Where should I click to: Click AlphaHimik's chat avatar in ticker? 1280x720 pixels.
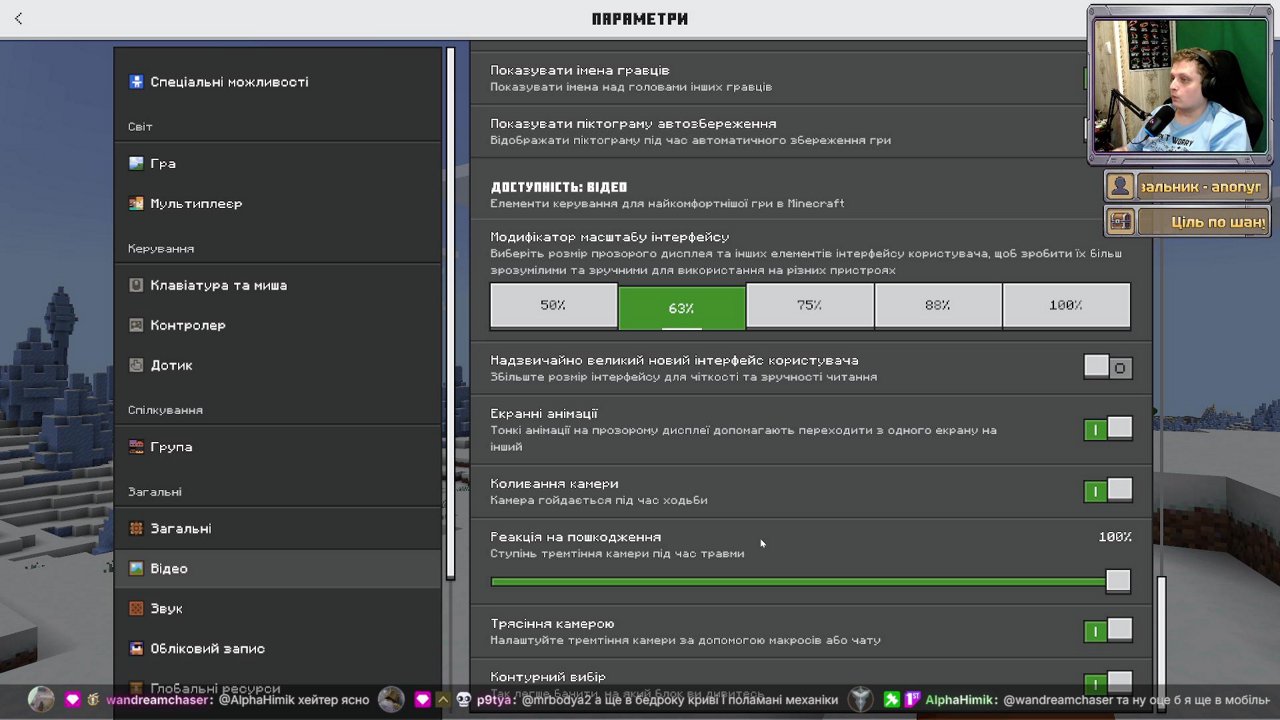point(861,700)
